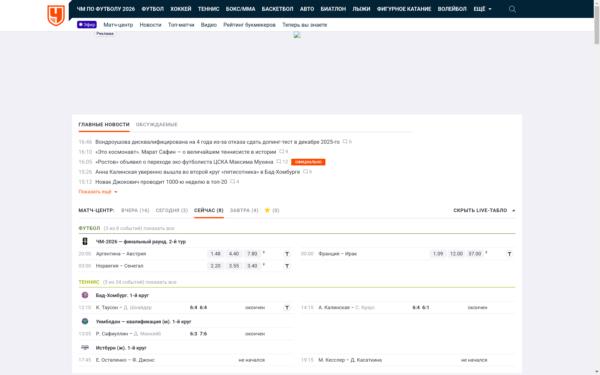This screenshot has height=375, width=600.
Task: Open the АВТО top menu item
Action: click(x=307, y=9)
